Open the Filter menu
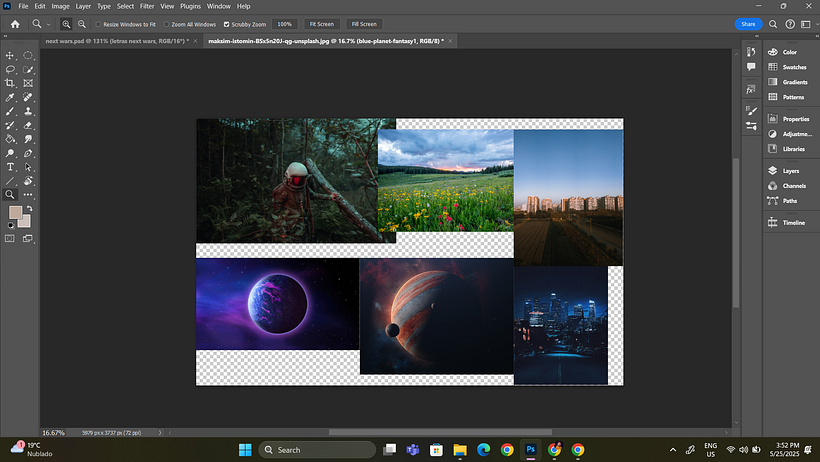The height and width of the screenshot is (462, 820). point(147,6)
